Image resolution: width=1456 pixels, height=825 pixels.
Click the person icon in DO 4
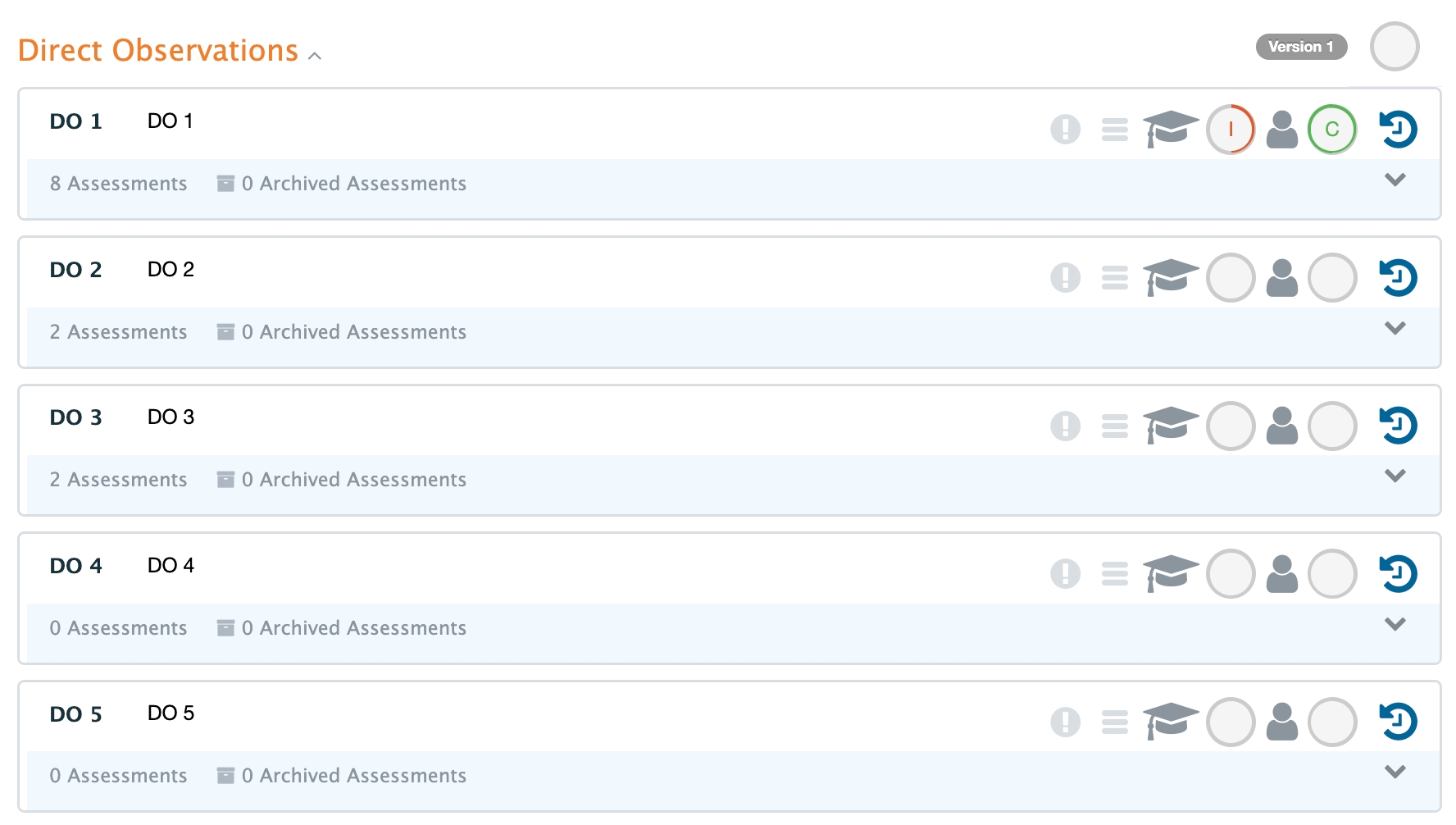1281,574
